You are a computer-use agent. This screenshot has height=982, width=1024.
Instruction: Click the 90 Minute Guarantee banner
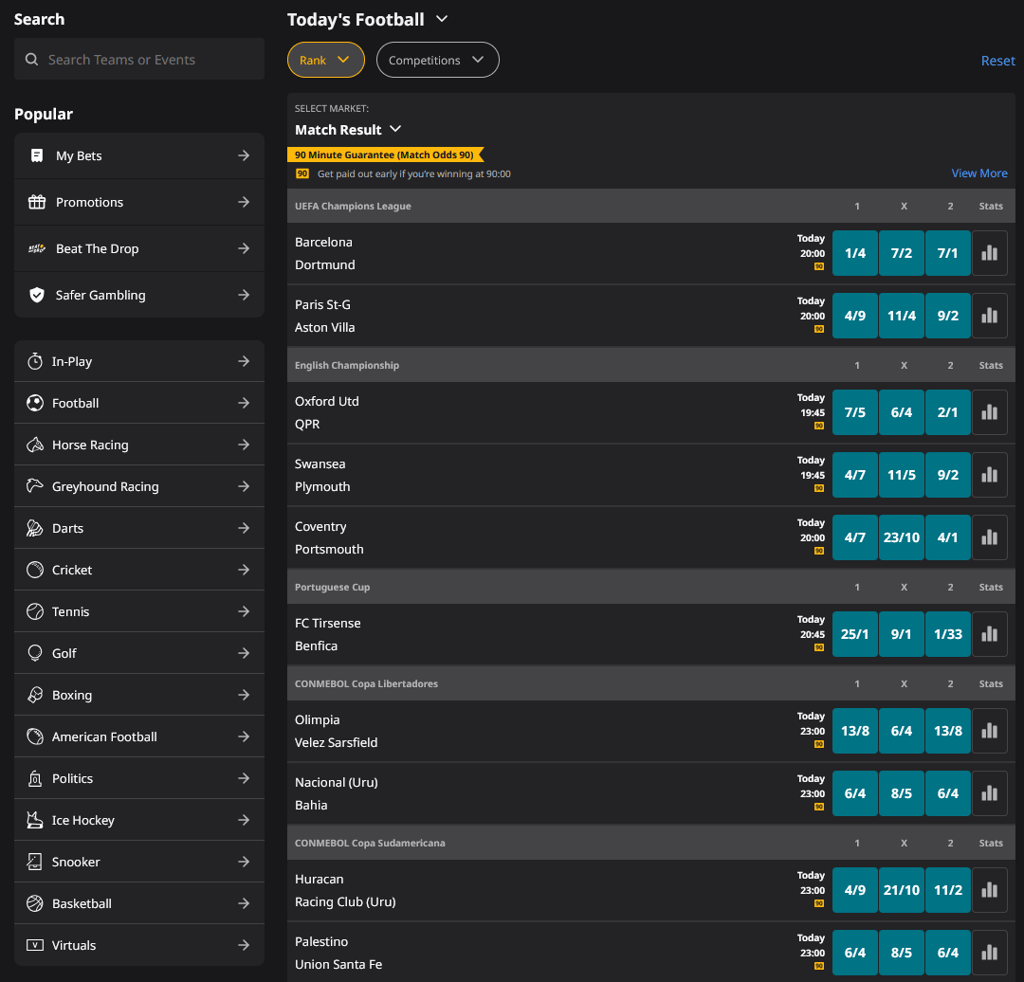click(x=385, y=155)
